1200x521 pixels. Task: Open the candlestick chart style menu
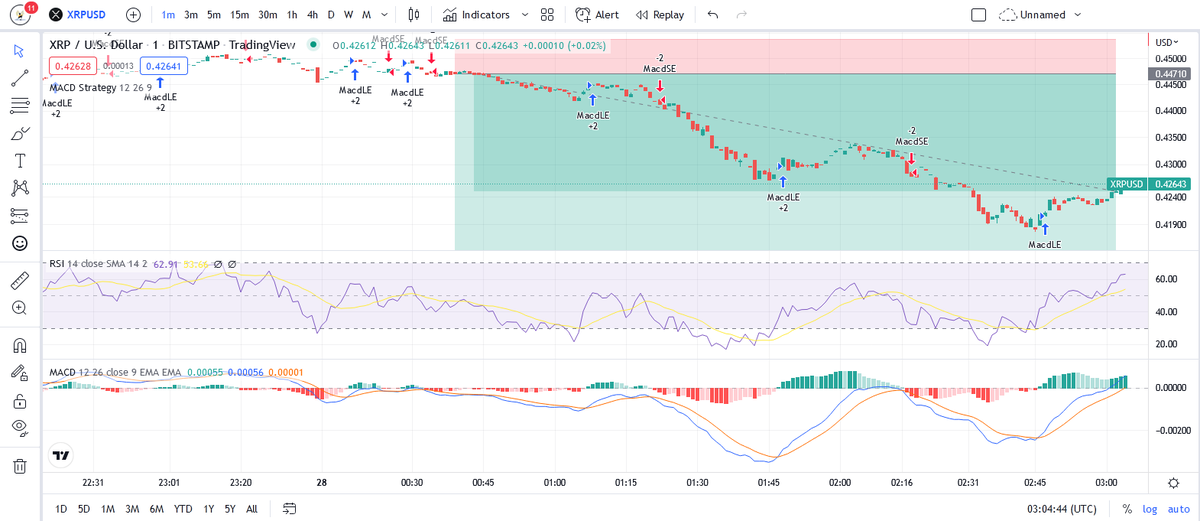[x=415, y=15]
